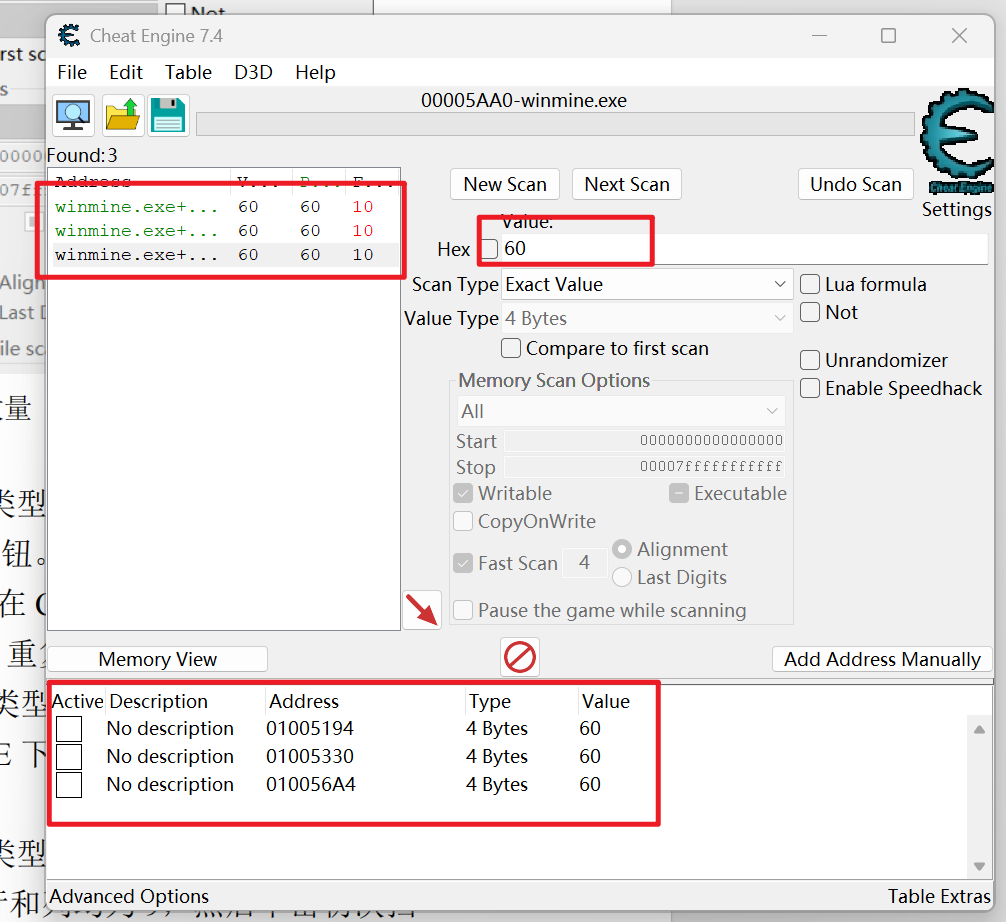Enable the Hex checkbox

click(x=490, y=248)
